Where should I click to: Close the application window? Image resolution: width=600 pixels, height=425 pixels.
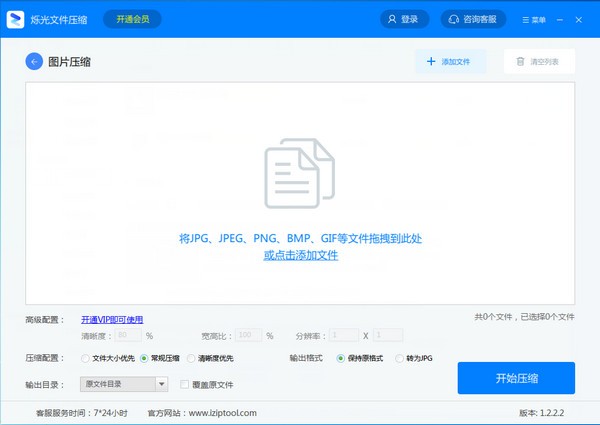[x=579, y=20]
